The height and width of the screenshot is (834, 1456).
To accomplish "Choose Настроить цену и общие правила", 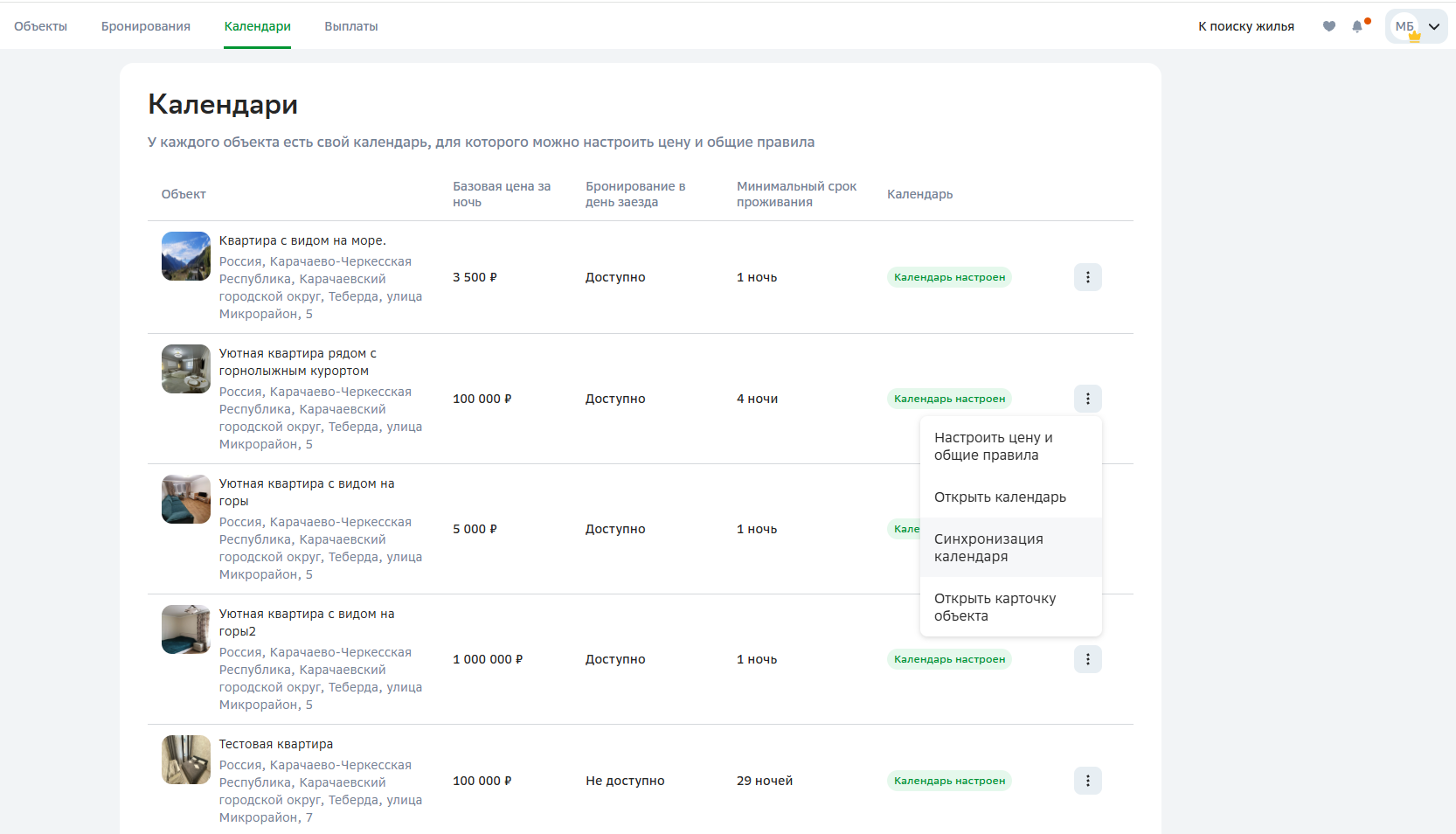I will [x=993, y=446].
